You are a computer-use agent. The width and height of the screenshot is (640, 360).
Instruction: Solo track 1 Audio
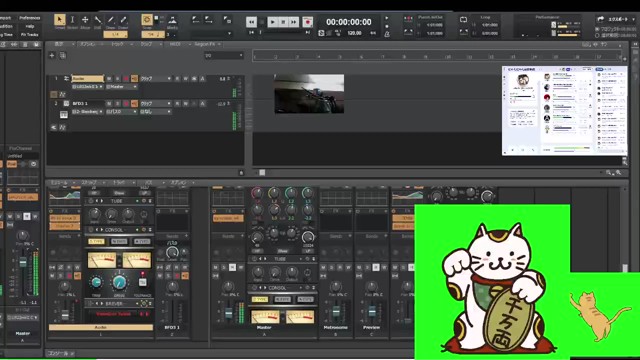coord(118,79)
